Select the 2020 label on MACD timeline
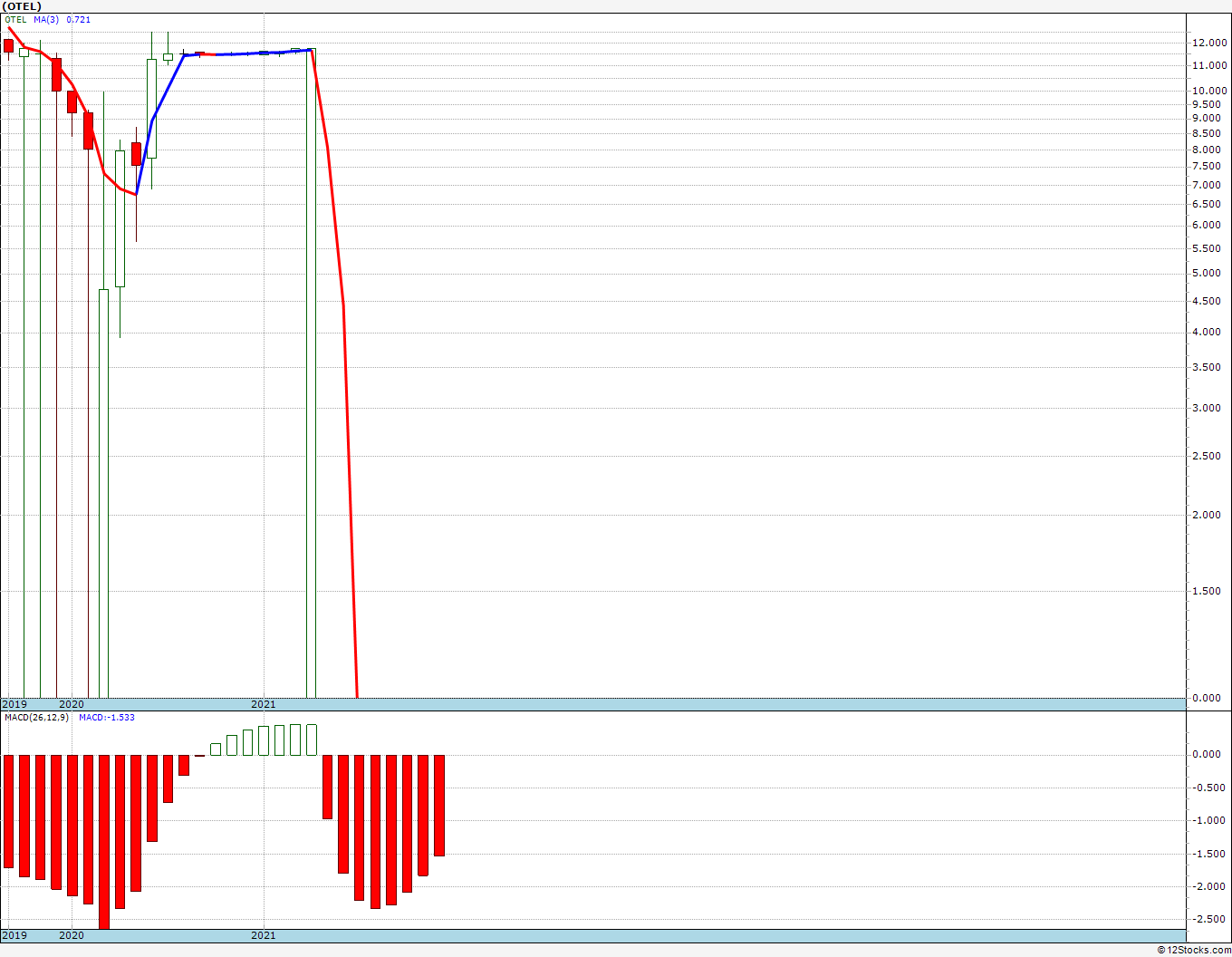Viewport: 1232px width, 957px height. 72,935
